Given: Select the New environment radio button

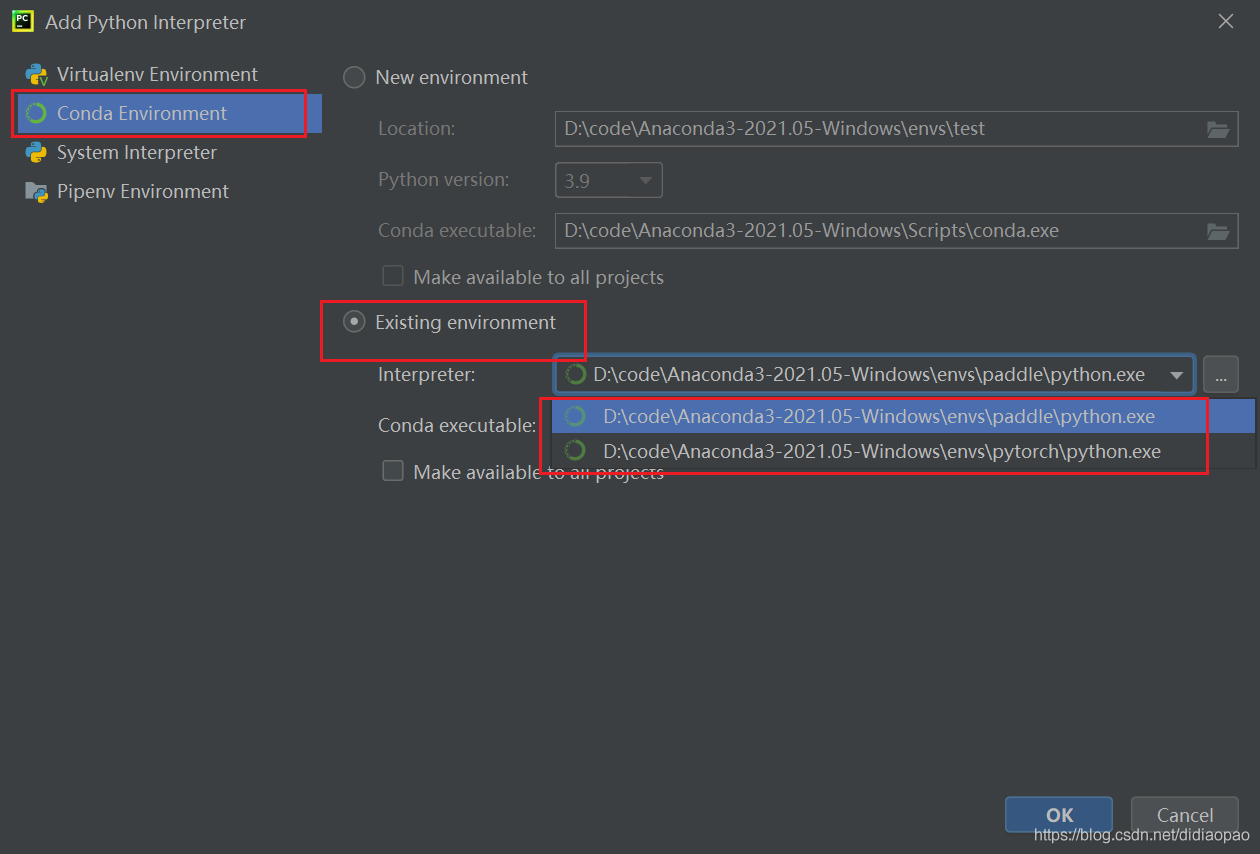Looking at the screenshot, I should click(354, 78).
